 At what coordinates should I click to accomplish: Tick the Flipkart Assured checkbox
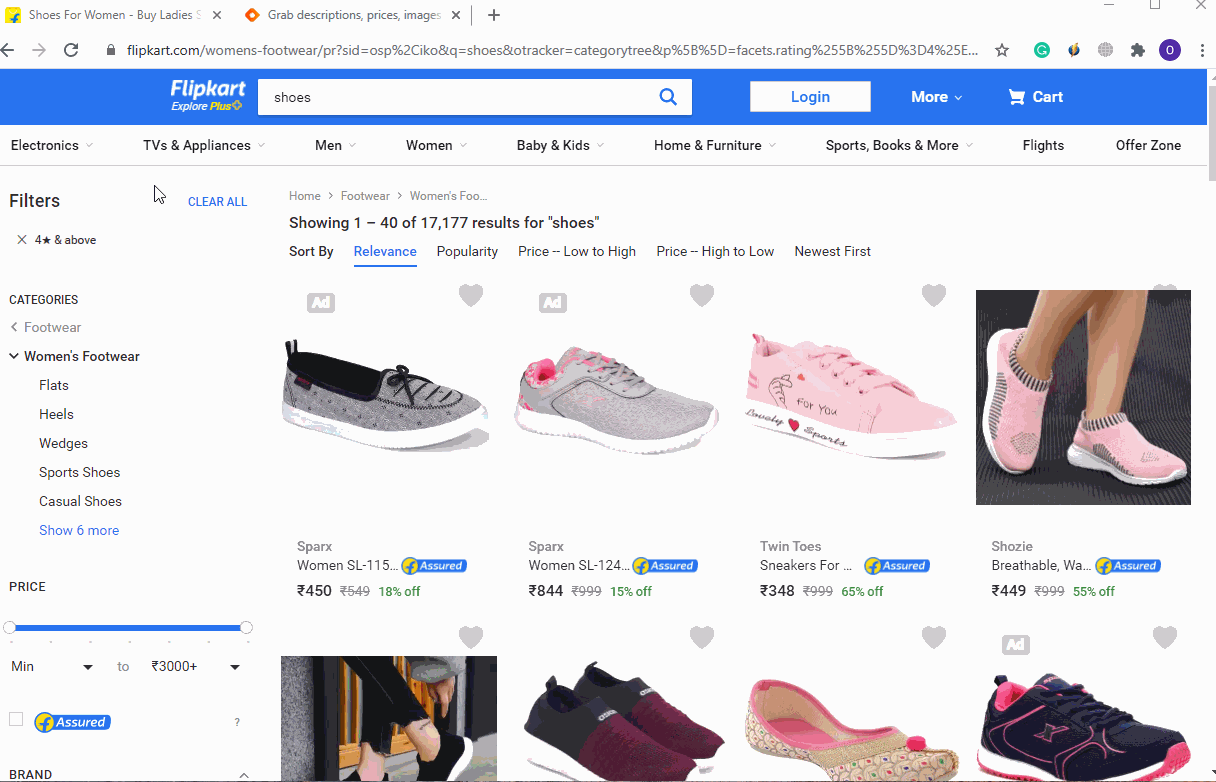pos(16,719)
